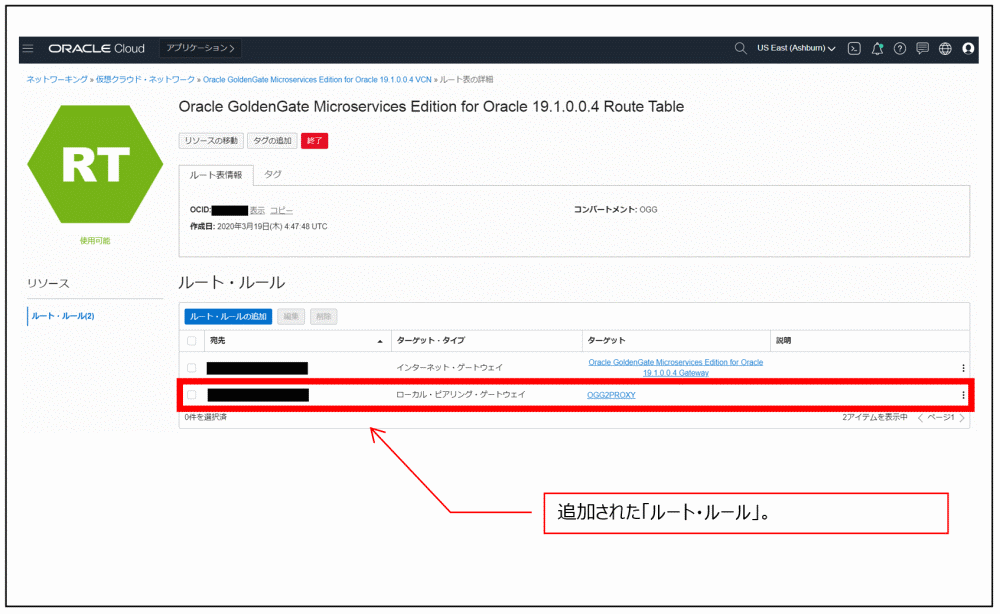Click the タグの追加 button

pyautogui.click(x=272, y=140)
